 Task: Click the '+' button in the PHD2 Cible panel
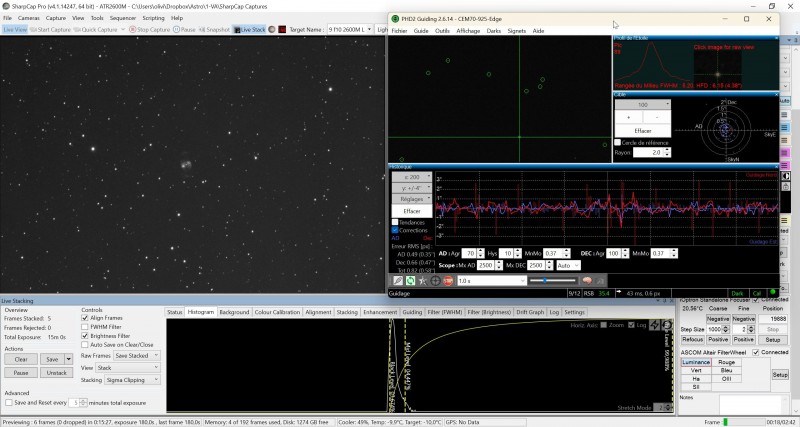pyautogui.click(x=628, y=117)
